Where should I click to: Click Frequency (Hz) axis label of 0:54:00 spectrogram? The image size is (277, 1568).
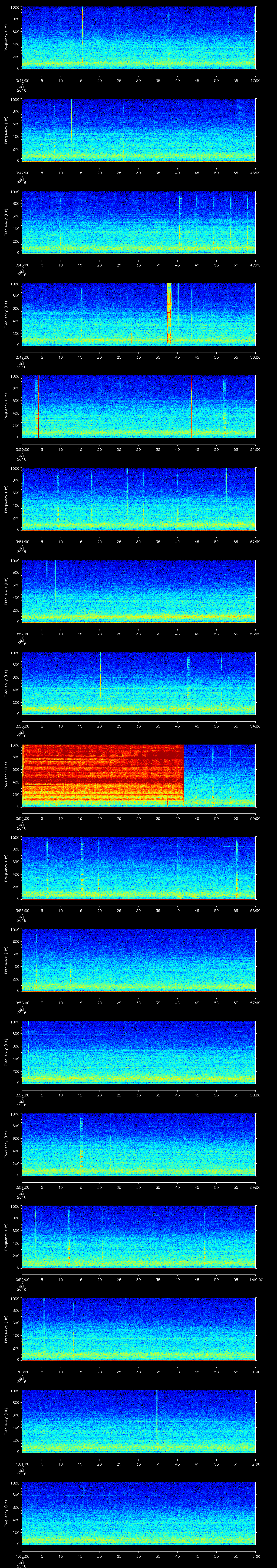[x=6, y=775]
